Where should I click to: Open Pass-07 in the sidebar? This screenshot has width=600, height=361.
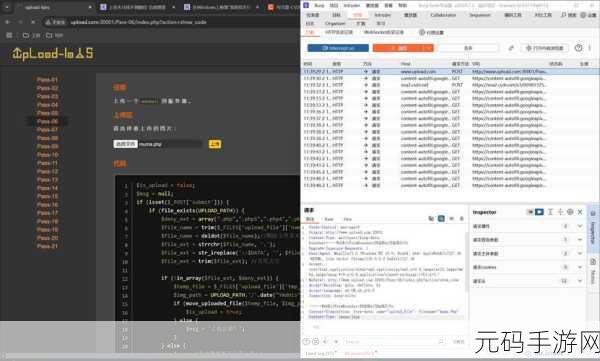tap(47, 130)
